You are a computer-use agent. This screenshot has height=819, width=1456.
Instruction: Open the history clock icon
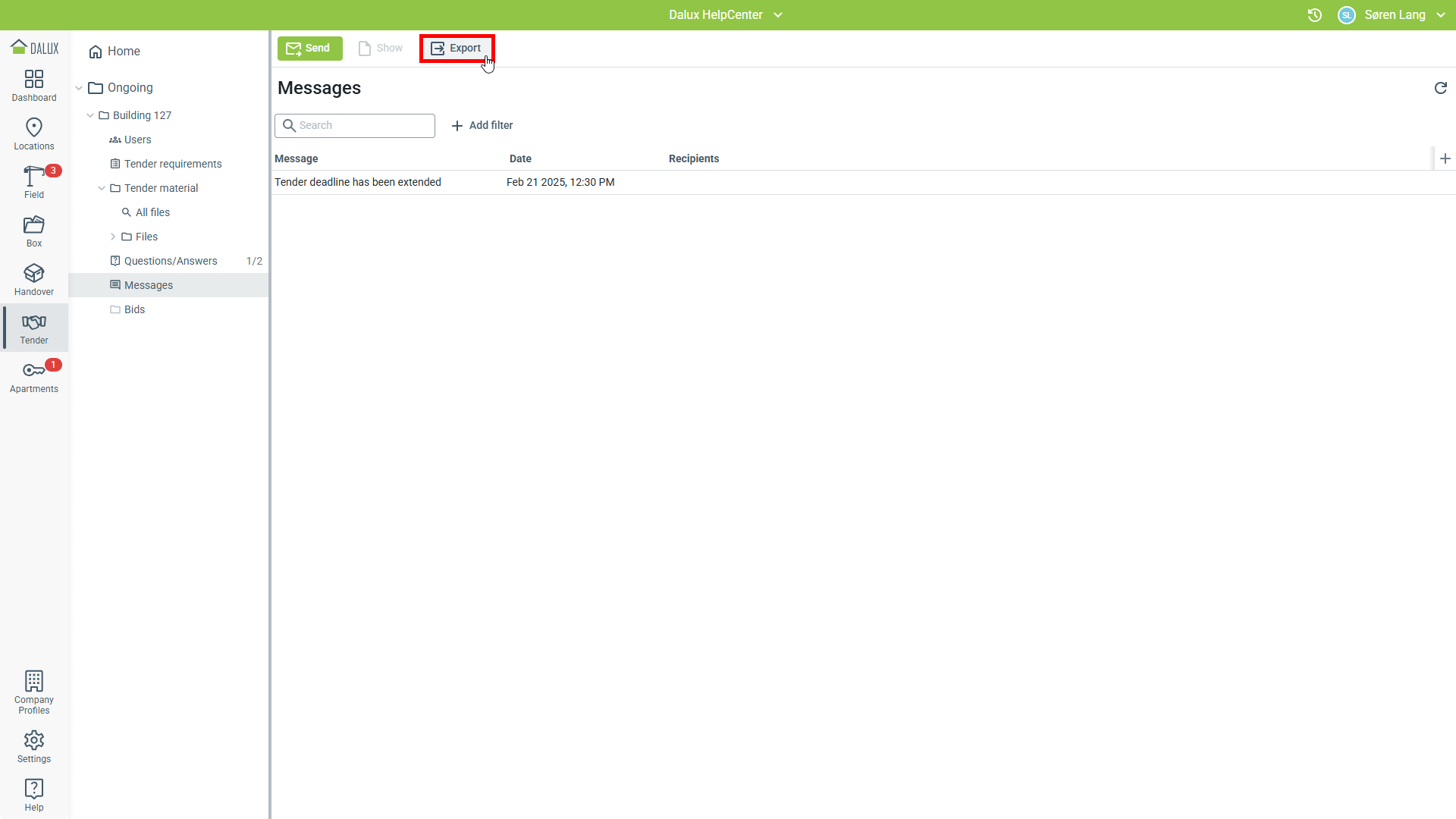[1314, 15]
